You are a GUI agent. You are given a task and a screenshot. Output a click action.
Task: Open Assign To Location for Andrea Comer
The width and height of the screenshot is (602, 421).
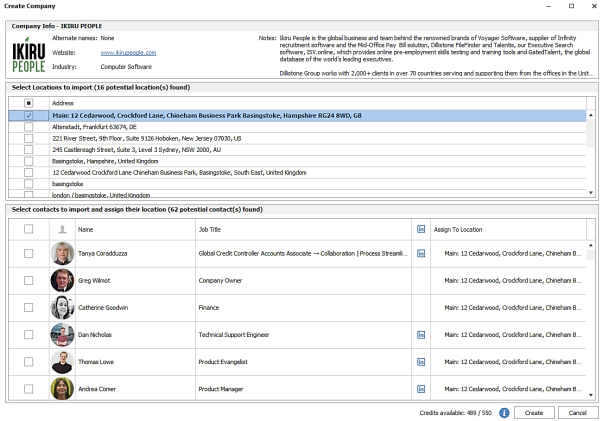click(x=508, y=389)
